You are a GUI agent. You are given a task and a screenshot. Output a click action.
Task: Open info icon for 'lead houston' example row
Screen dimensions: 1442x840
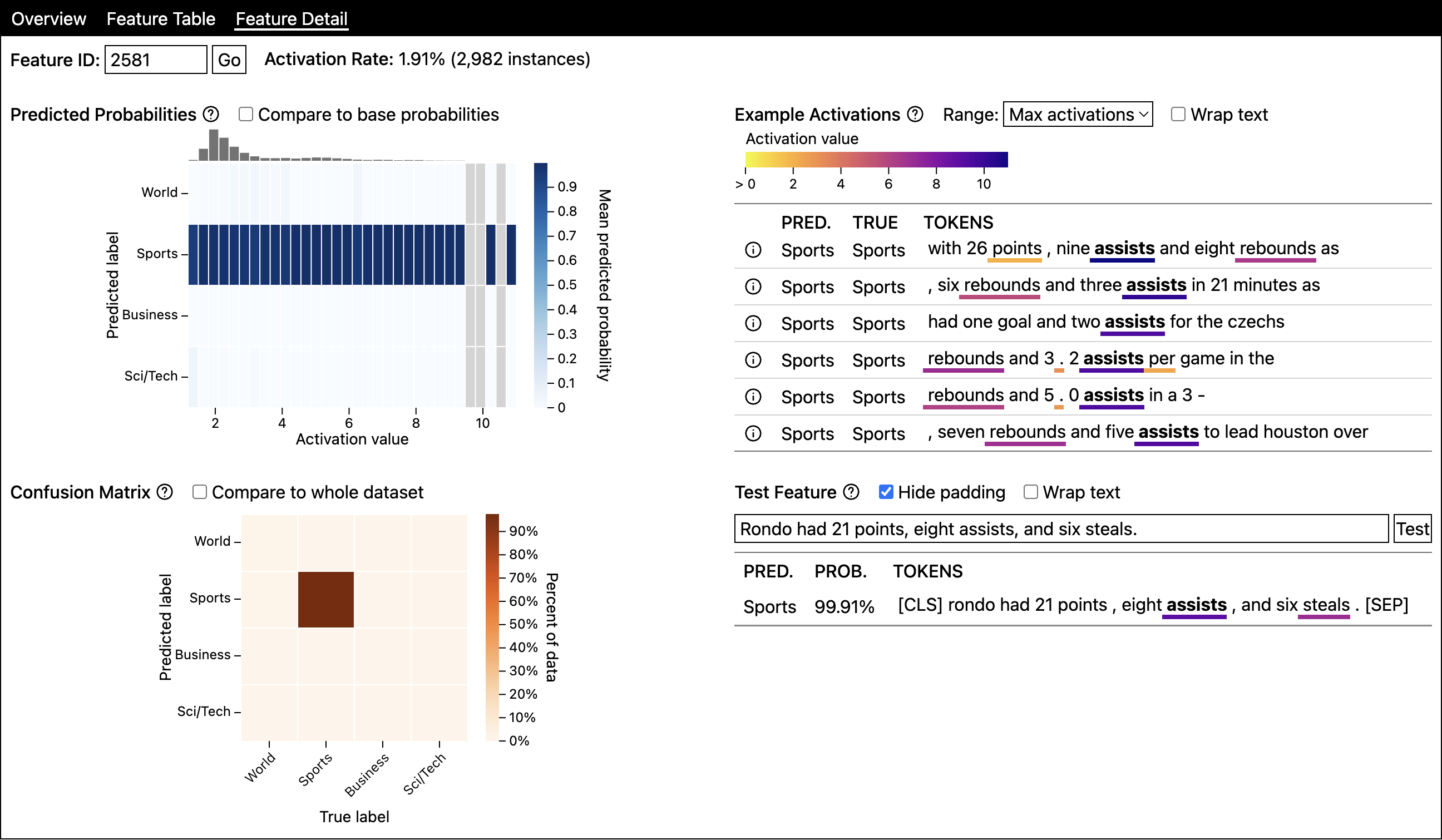753,433
